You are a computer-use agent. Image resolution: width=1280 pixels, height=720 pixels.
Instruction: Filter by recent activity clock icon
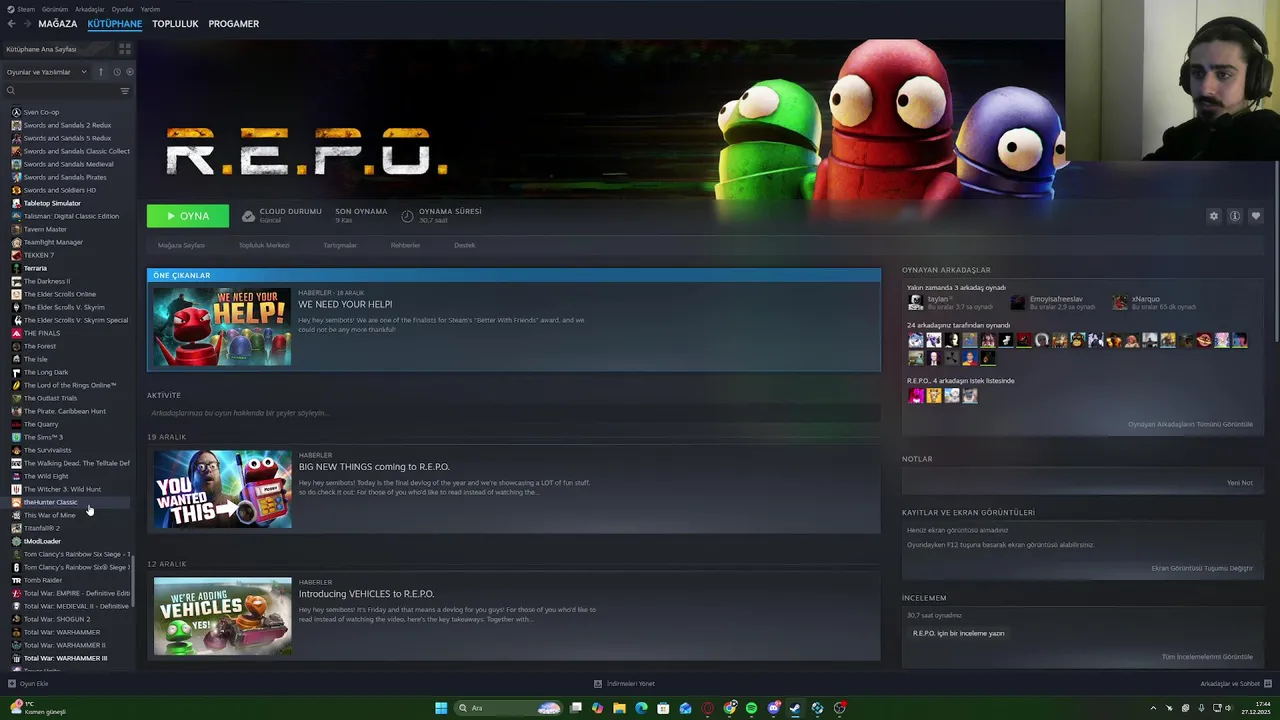[116, 72]
